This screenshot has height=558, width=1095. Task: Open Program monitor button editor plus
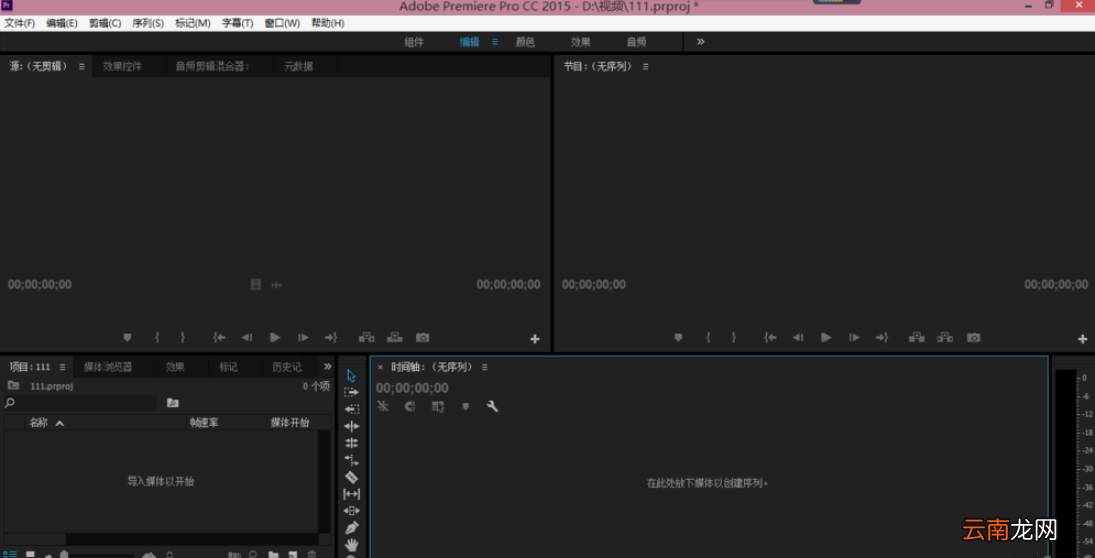tap(1082, 339)
